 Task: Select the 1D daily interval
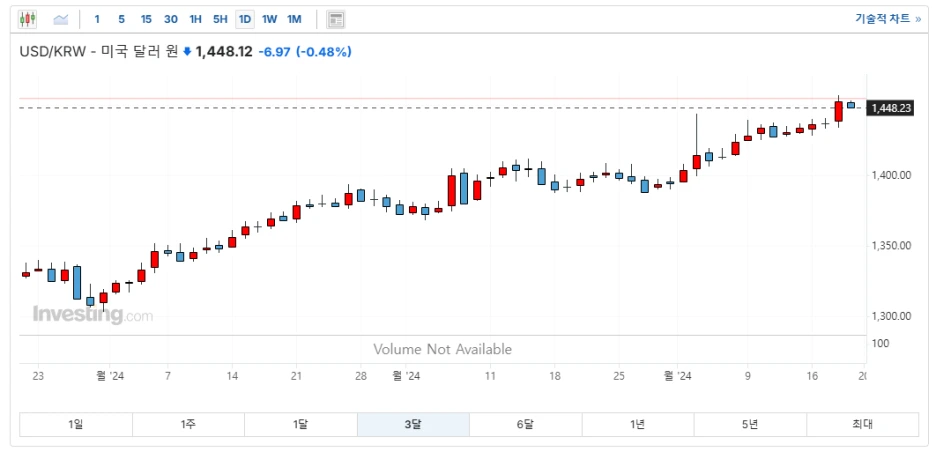tap(245, 19)
